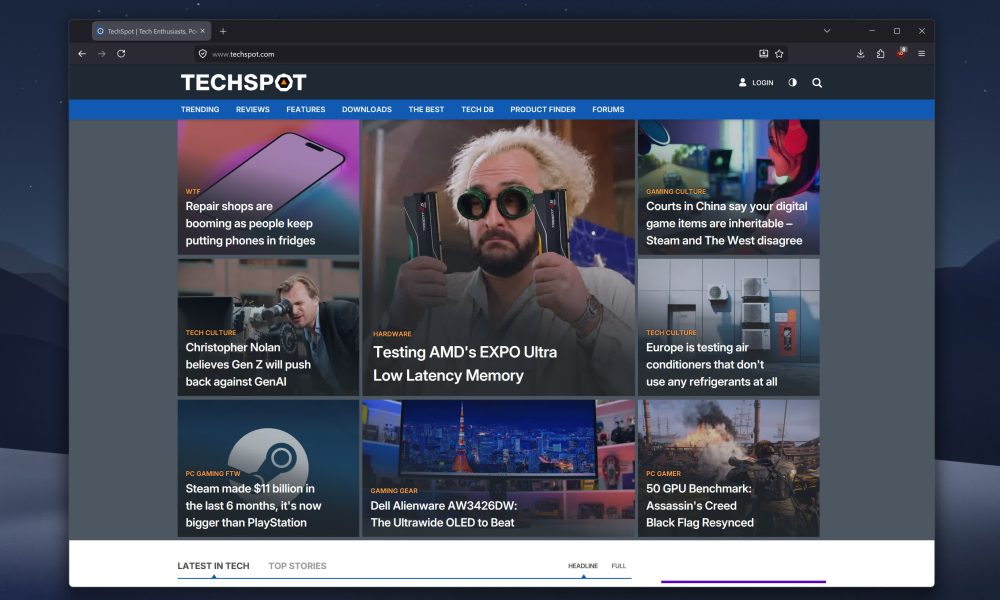The height and width of the screenshot is (600, 1000).
Task: Switch to the TOP STORIES tab
Action: (297, 566)
